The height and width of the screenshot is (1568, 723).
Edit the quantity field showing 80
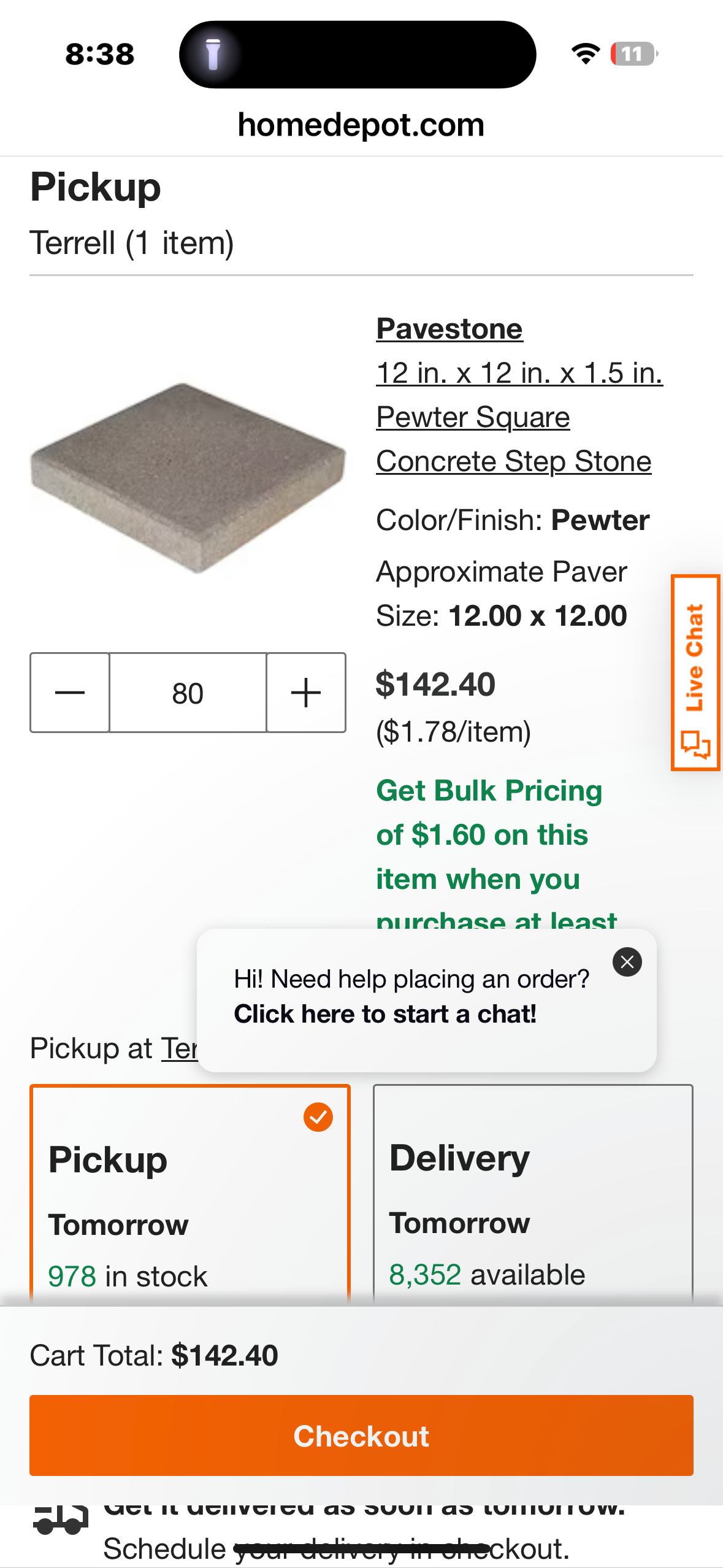[x=188, y=693]
